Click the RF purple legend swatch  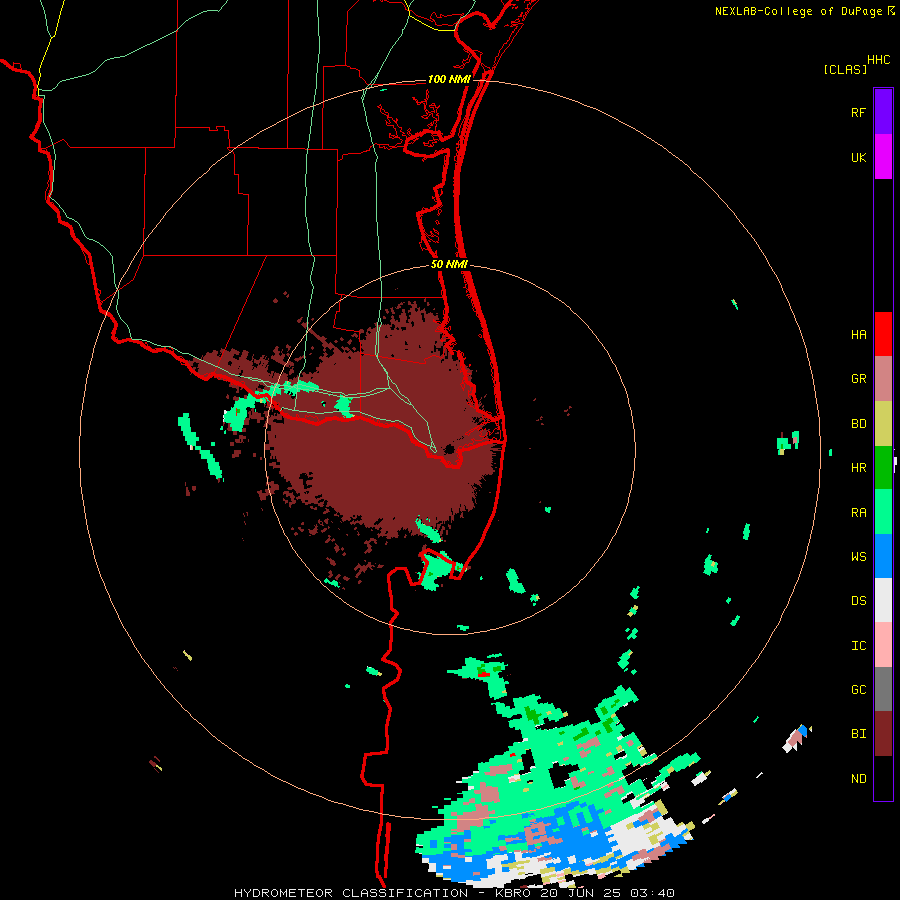[x=883, y=112]
